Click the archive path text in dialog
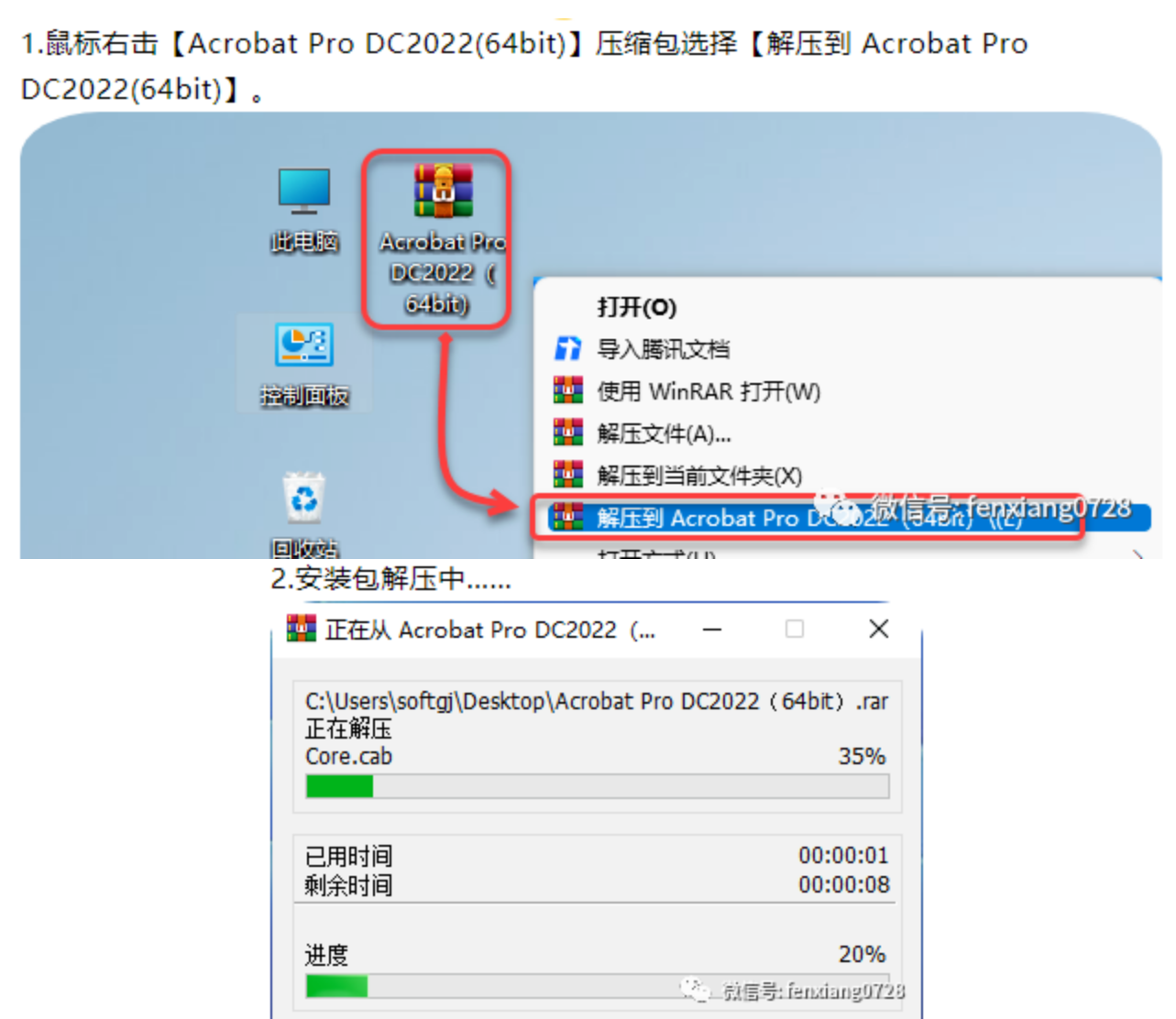 click(597, 702)
